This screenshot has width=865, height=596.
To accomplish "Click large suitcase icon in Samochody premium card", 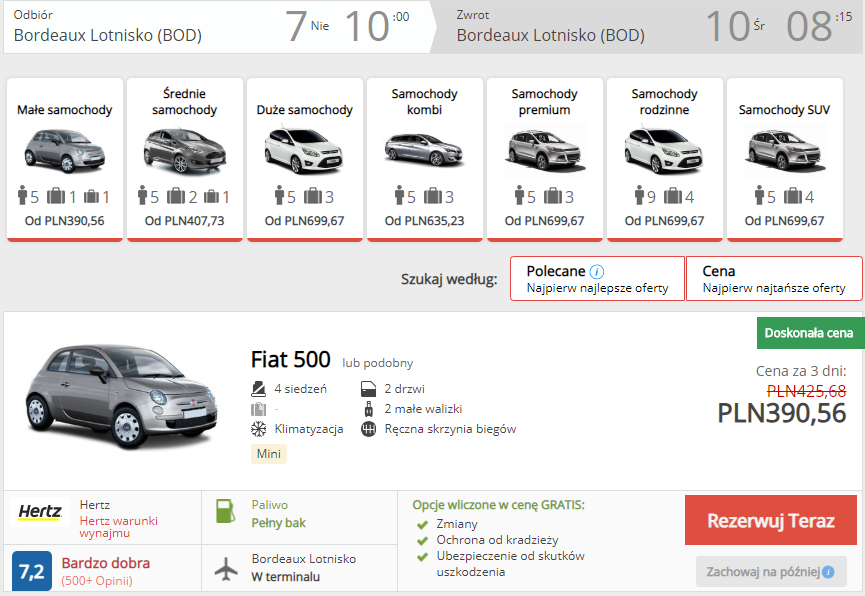I will (x=553, y=195).
